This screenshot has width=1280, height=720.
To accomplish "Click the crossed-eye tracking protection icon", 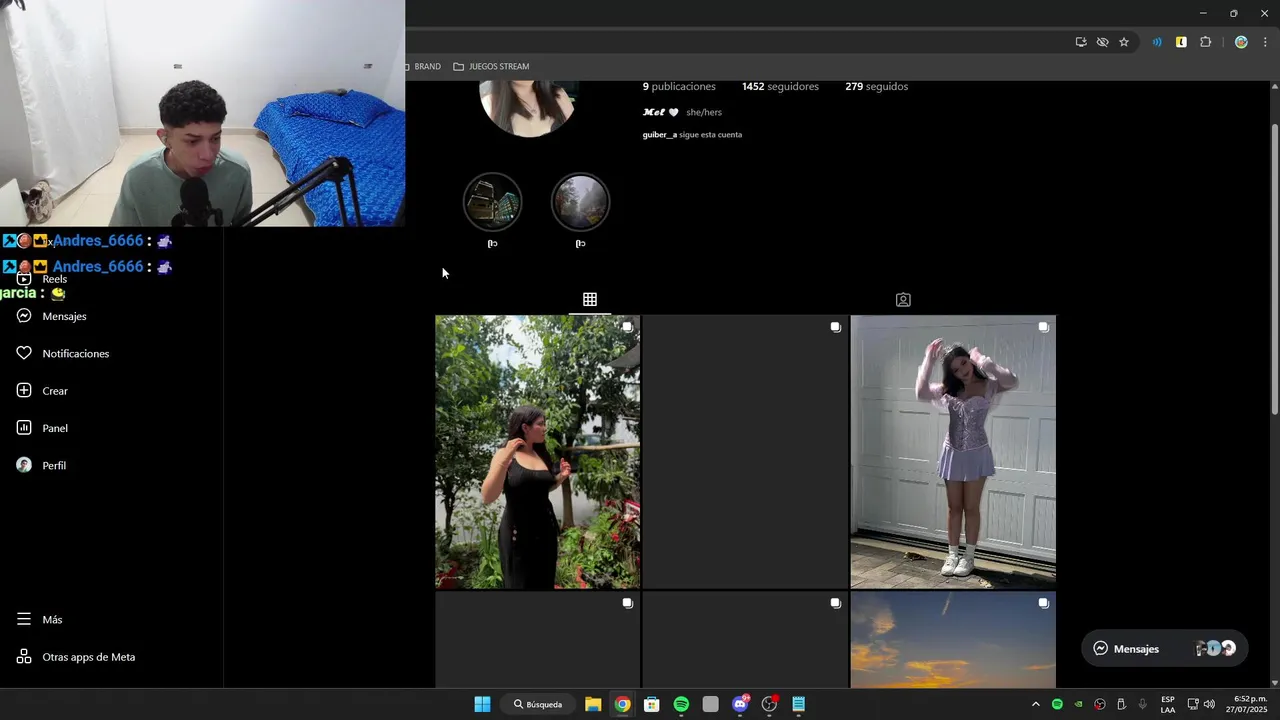I will point(1102,42).
